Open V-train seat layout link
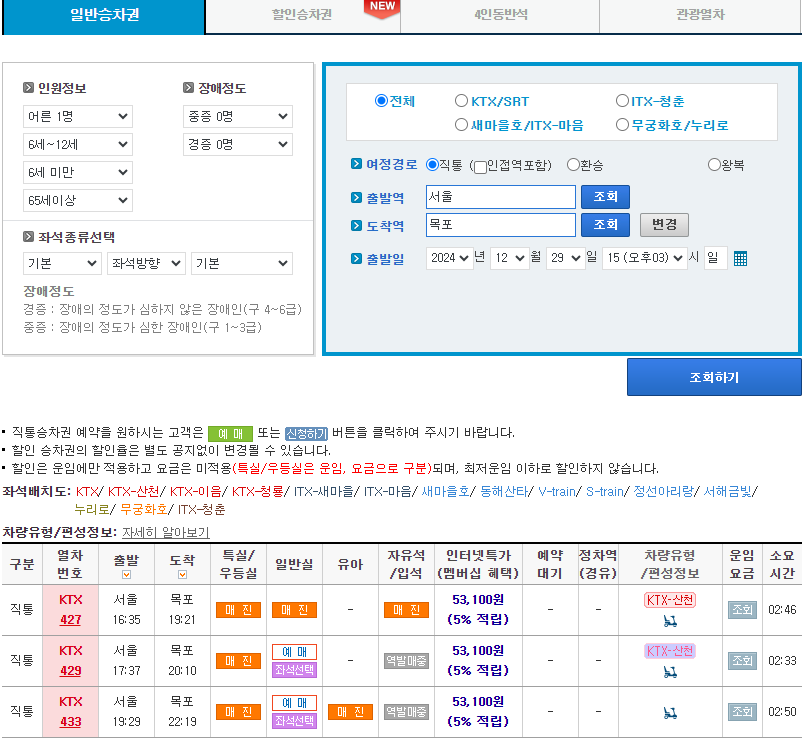This screenshot has width=812, height=739. pyautogui.click(x=557, y=491)
